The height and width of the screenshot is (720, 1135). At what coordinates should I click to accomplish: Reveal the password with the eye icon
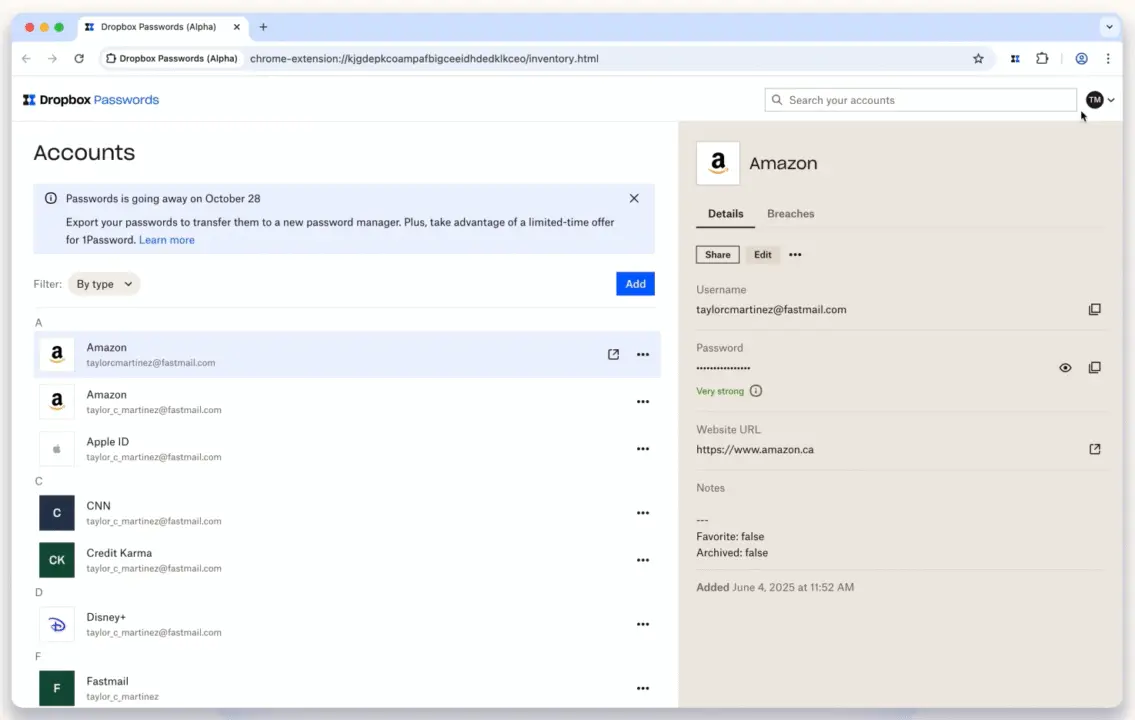(x=1065, y=368)
